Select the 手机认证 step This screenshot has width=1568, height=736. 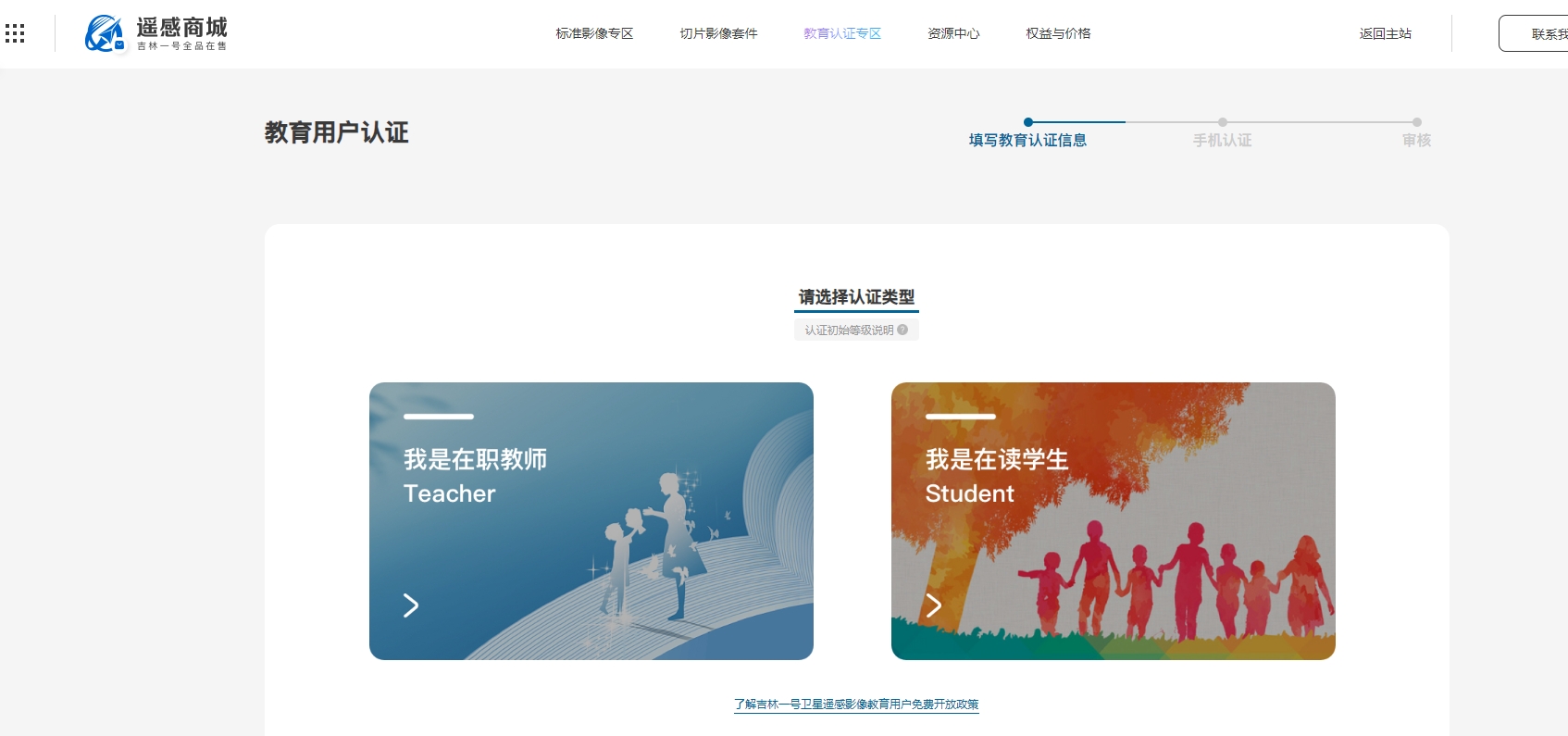pyautogui.click(x=1222, y=140)
